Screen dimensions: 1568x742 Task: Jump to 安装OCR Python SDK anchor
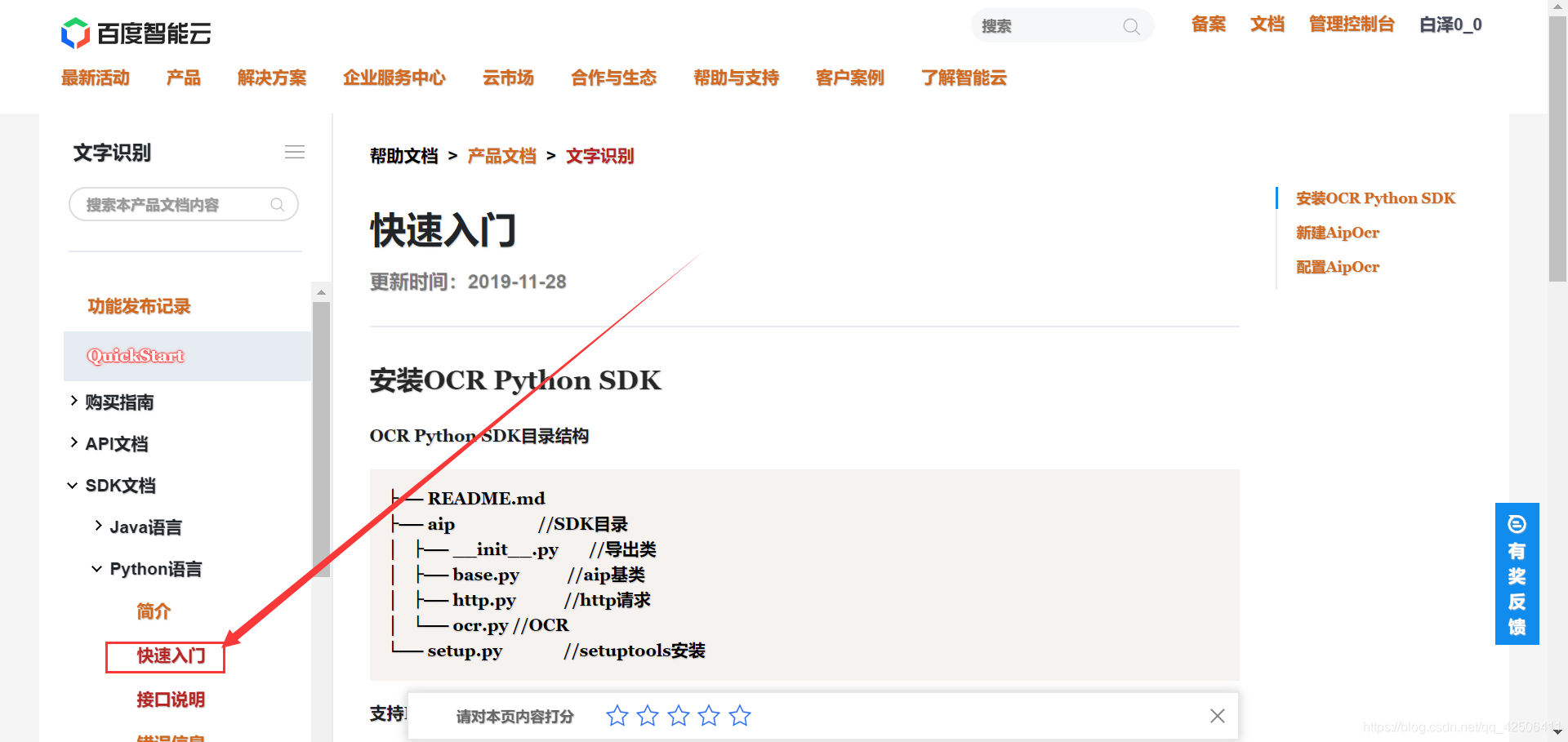tap(1376, 198)
